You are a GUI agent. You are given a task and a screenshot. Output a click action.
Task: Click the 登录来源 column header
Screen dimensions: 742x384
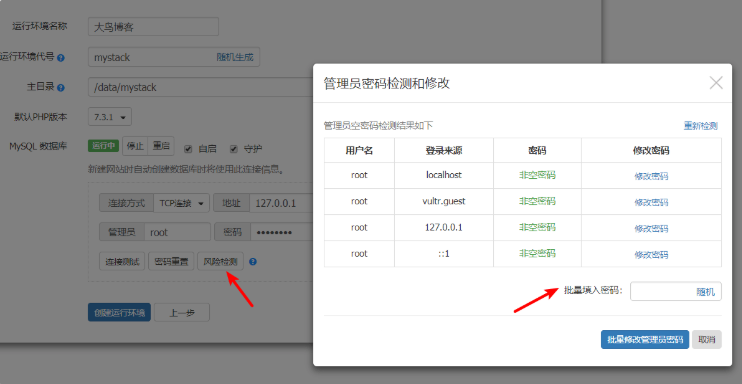444,151
